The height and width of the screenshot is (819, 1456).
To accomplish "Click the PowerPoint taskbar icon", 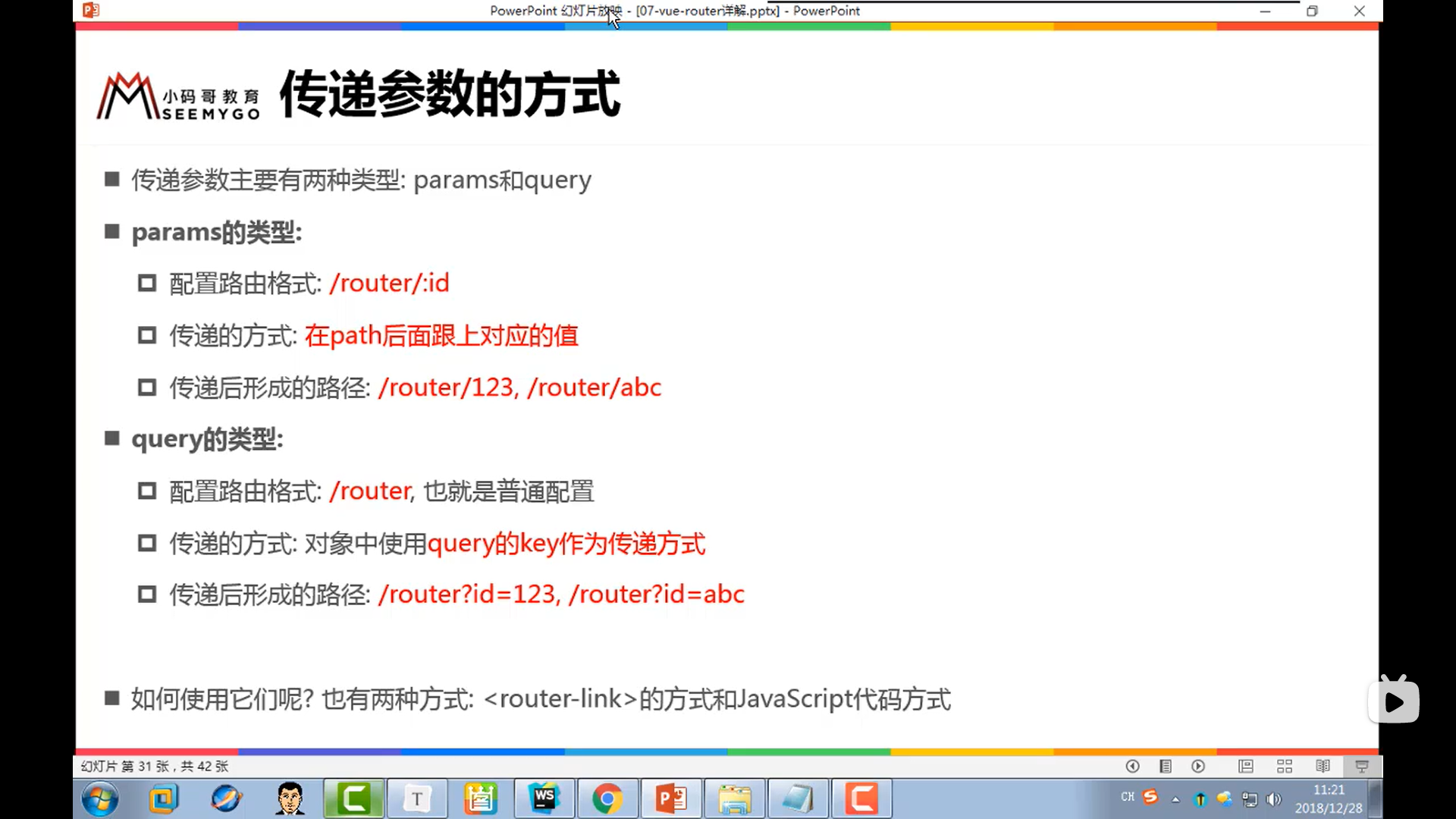I will (x=670, y=799).
